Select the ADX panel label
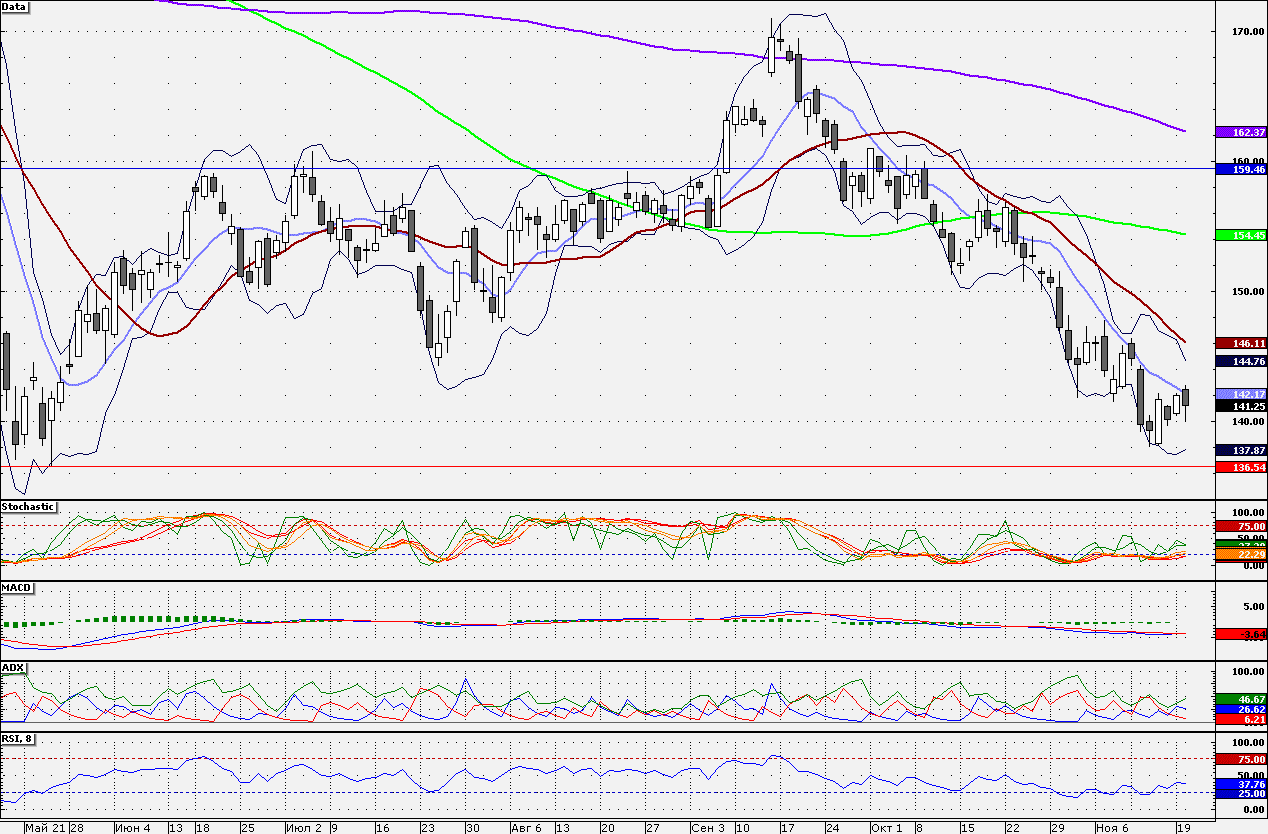 (x=13, y=667)
